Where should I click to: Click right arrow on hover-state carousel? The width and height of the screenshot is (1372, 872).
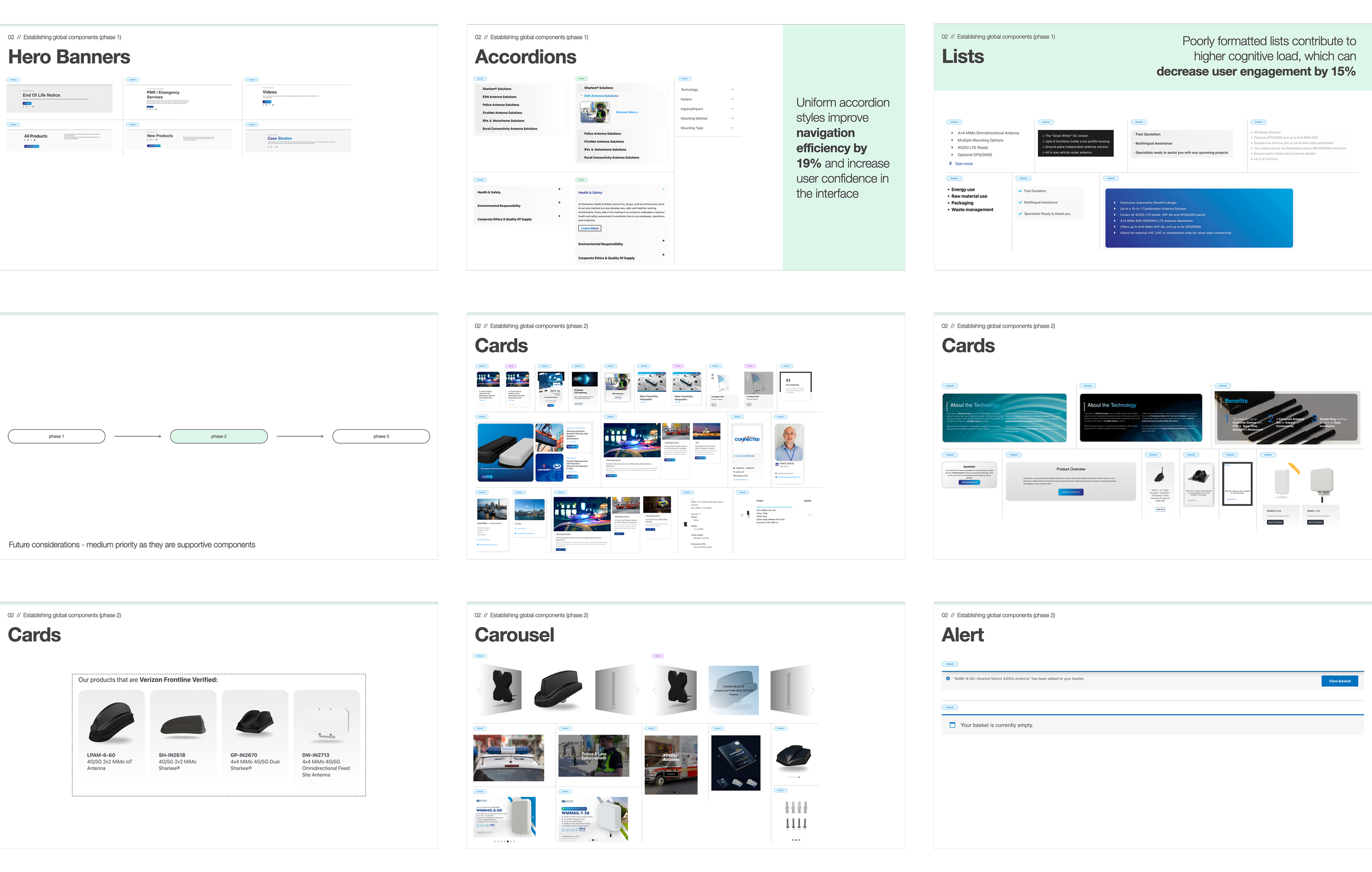click(x=812, y=690)
